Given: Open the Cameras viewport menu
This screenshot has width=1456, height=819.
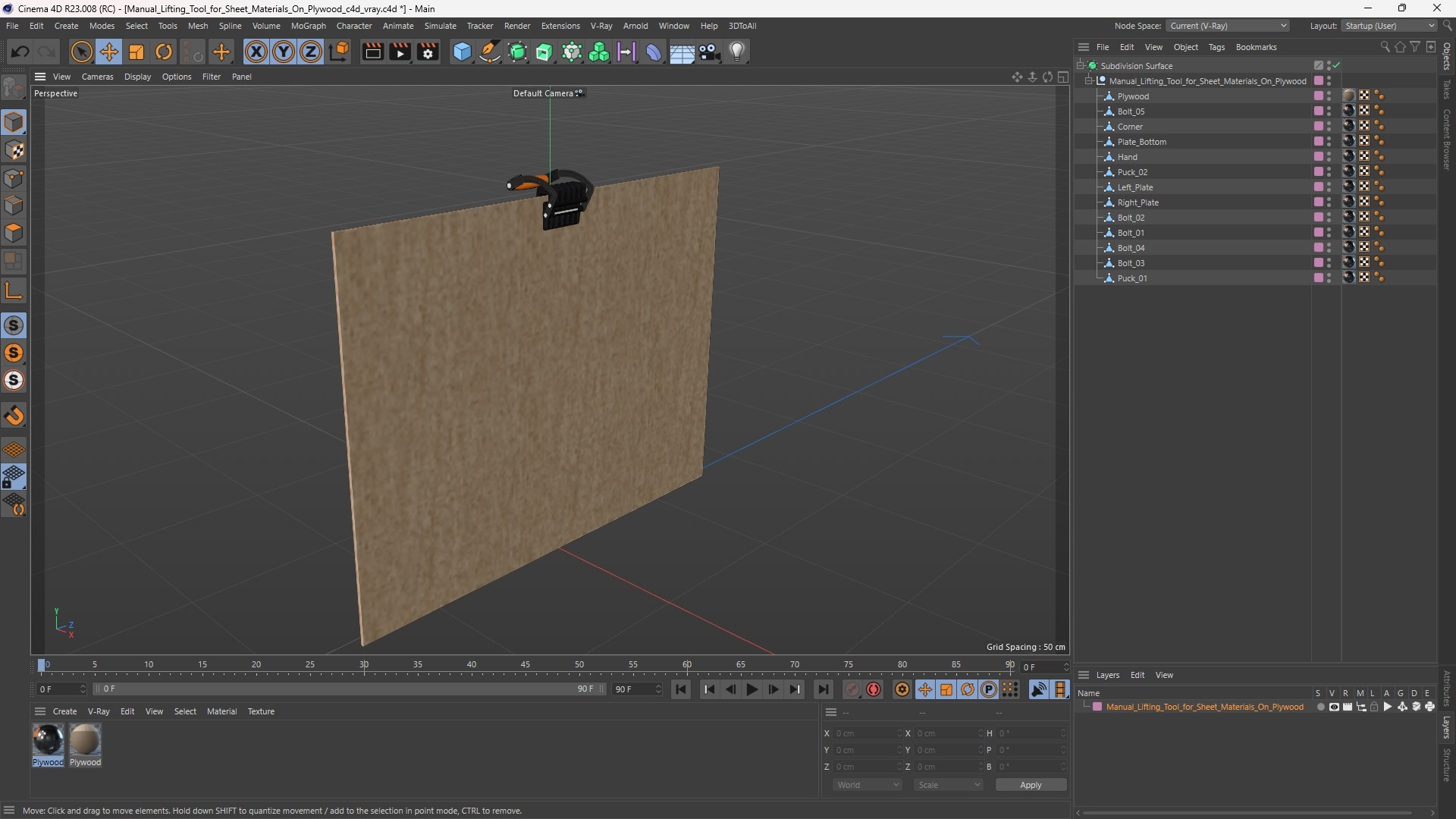Looking at the screenshot, I should pos(97,77).
